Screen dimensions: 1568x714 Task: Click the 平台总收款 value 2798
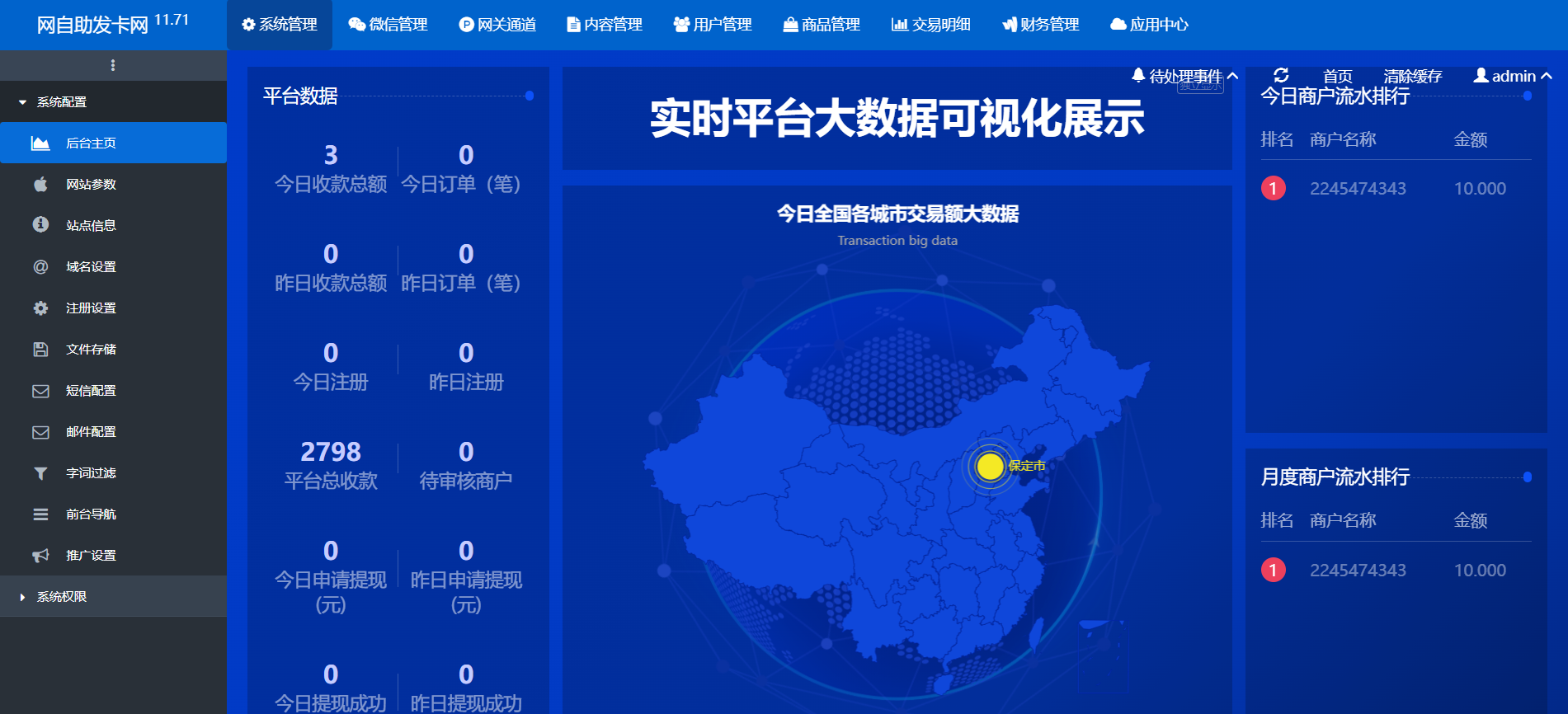331,452
